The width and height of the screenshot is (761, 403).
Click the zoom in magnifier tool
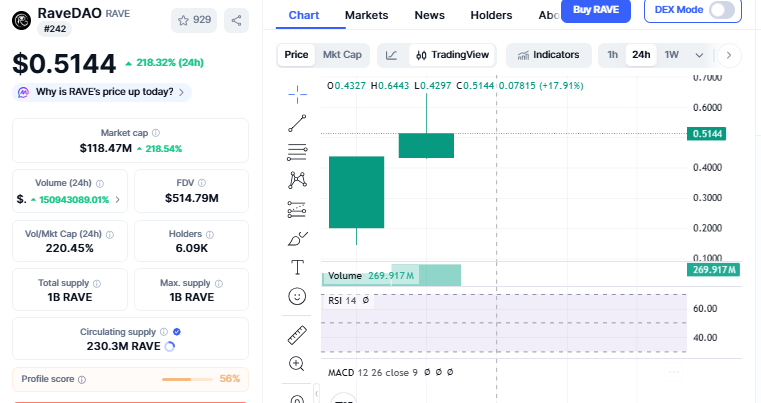click(x=297, y=363)
